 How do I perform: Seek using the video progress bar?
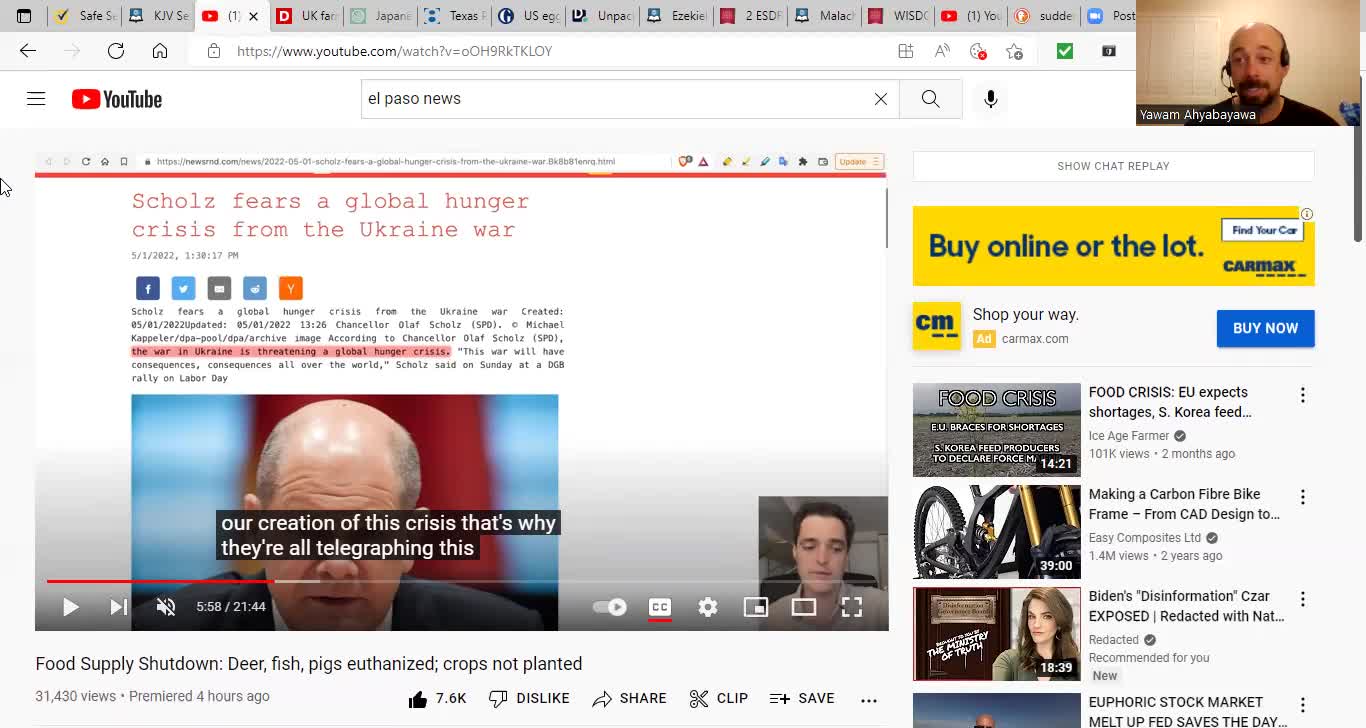click(461, 581)
